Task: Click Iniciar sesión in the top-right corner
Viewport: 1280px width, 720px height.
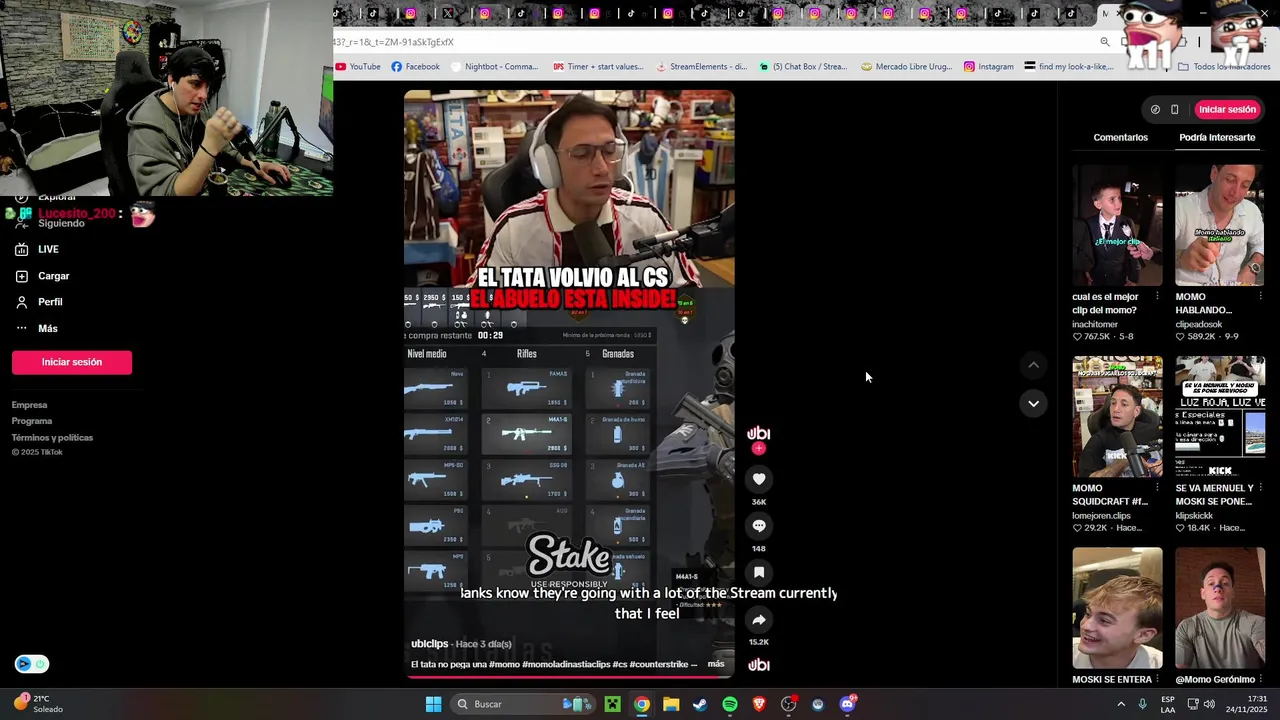Action: [1227, 110]
